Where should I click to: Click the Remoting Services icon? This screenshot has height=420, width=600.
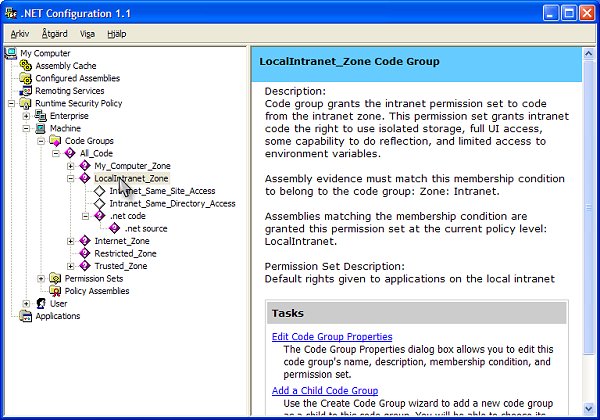coord(26,91)
